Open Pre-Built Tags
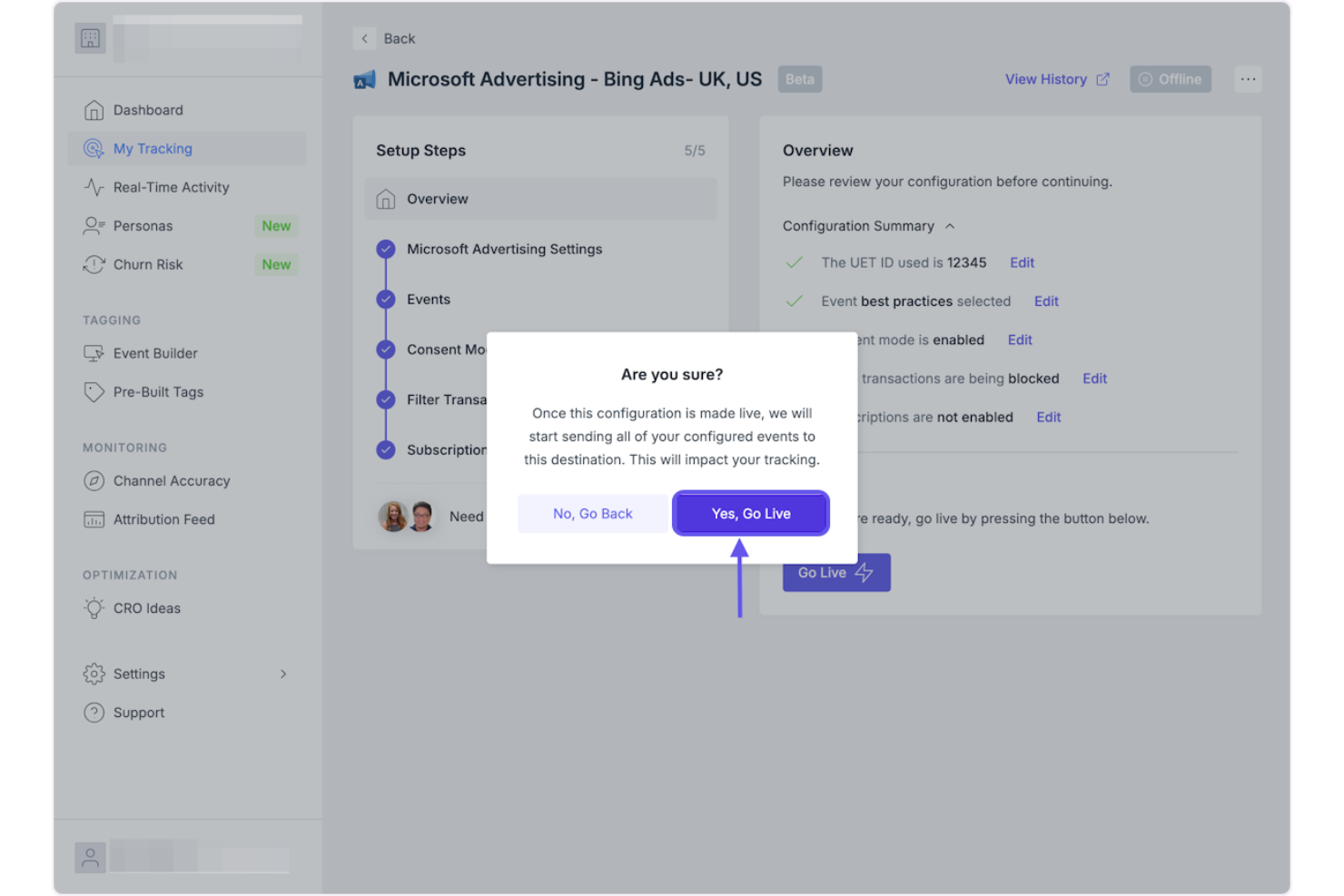The image size is (1344, 896). [158, 392]
